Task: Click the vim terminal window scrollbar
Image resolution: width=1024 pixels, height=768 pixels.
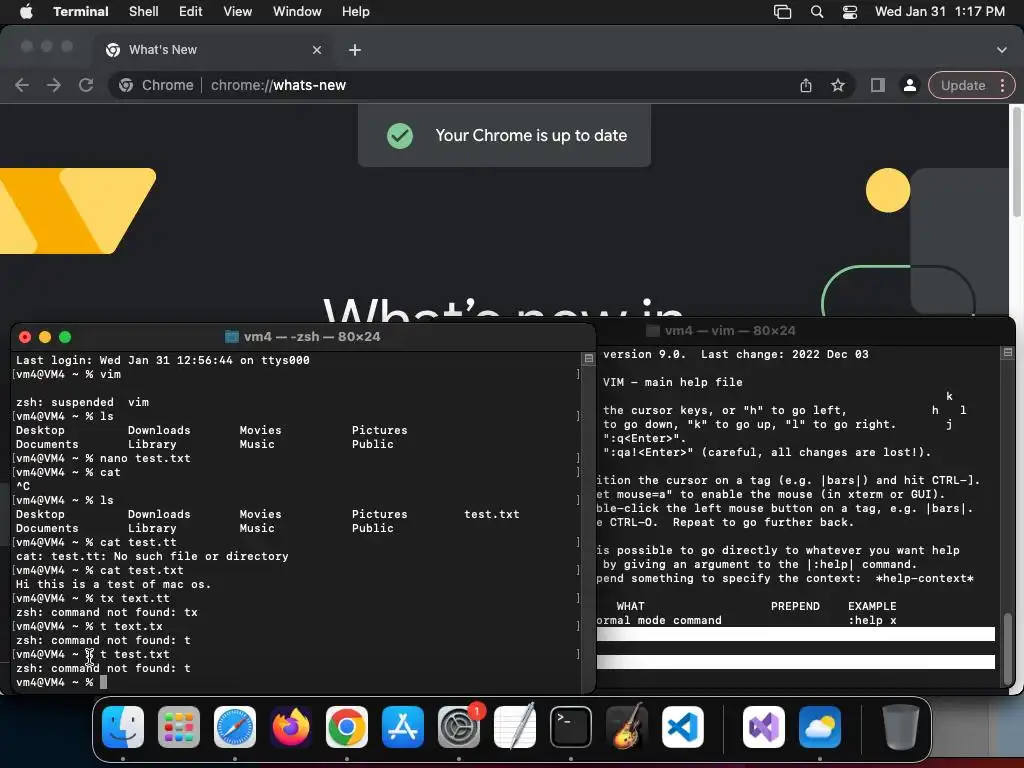Action: (x=1007, y=648)
